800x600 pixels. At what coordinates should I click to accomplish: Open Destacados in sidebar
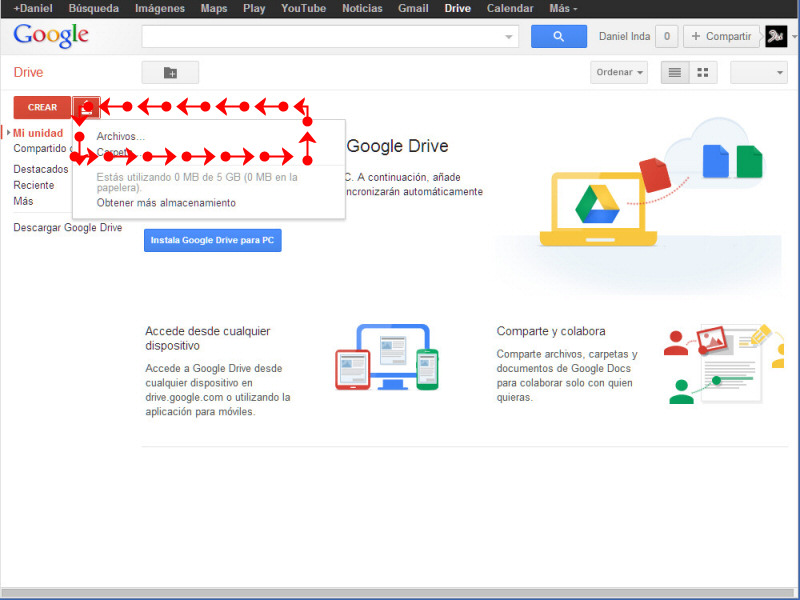coord(41,169)
